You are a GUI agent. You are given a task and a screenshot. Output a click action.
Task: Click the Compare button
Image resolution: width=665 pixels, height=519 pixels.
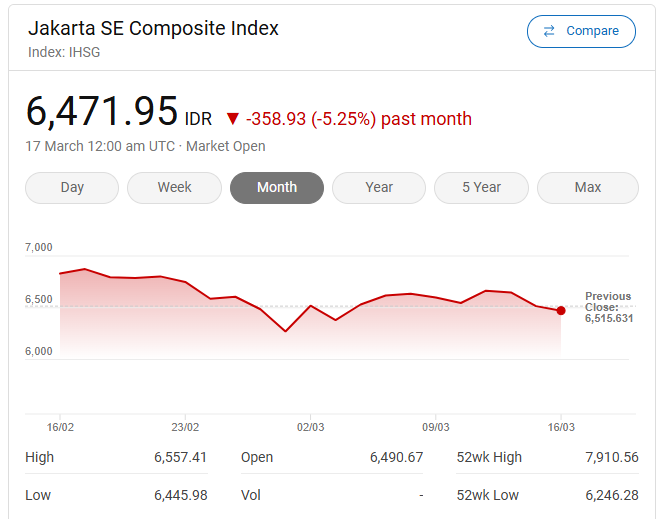pos(581,31)
